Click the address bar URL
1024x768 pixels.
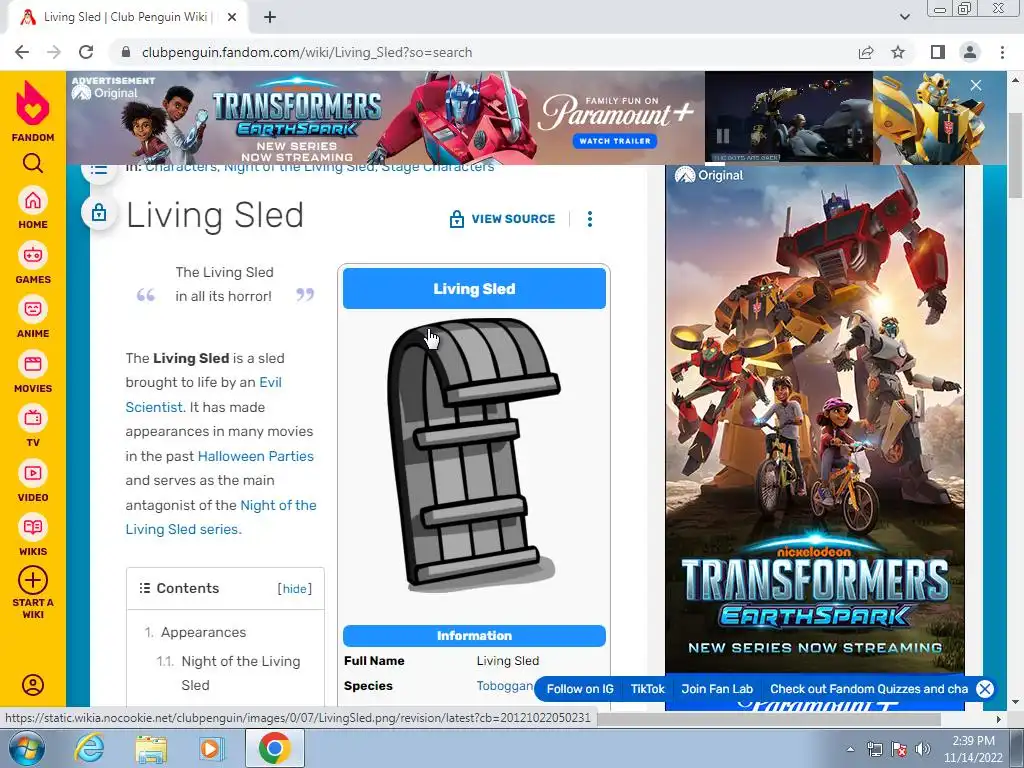[x=307, y=52]
